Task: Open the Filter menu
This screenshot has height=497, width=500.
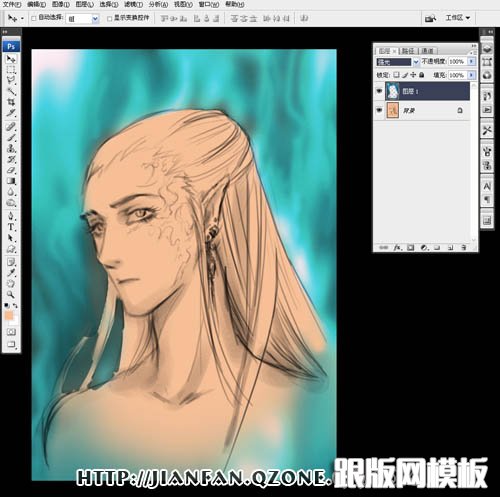Action: click(133, 4)
